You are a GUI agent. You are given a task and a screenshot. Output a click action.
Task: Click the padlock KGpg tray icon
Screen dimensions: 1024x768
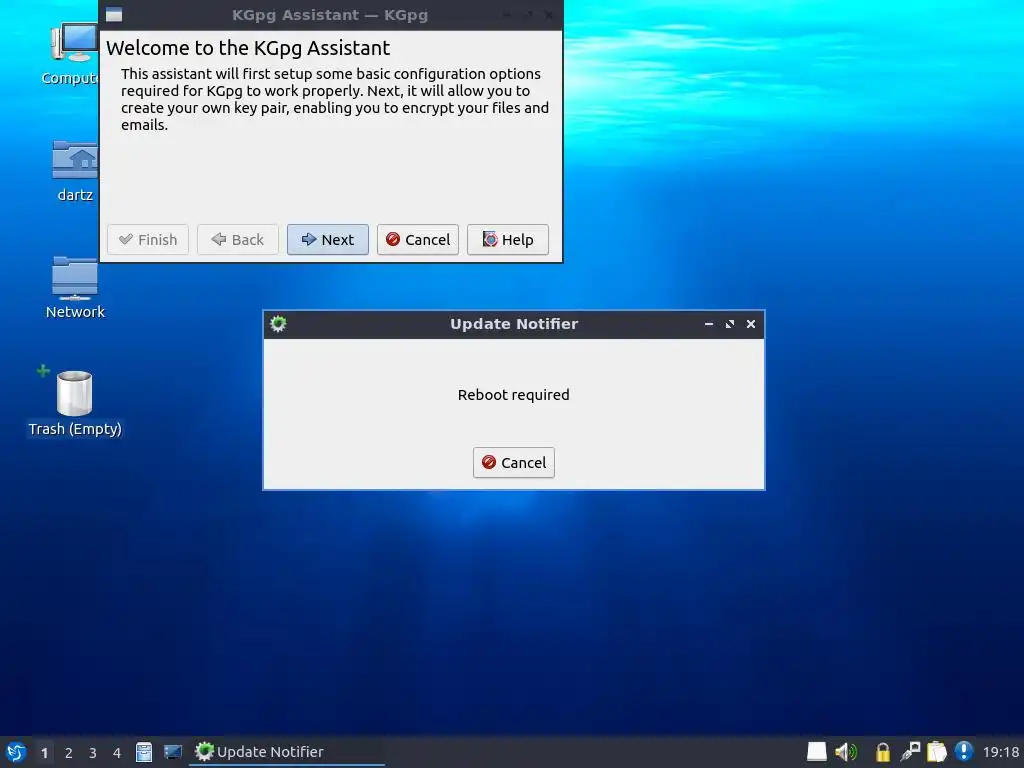(882, 752)
